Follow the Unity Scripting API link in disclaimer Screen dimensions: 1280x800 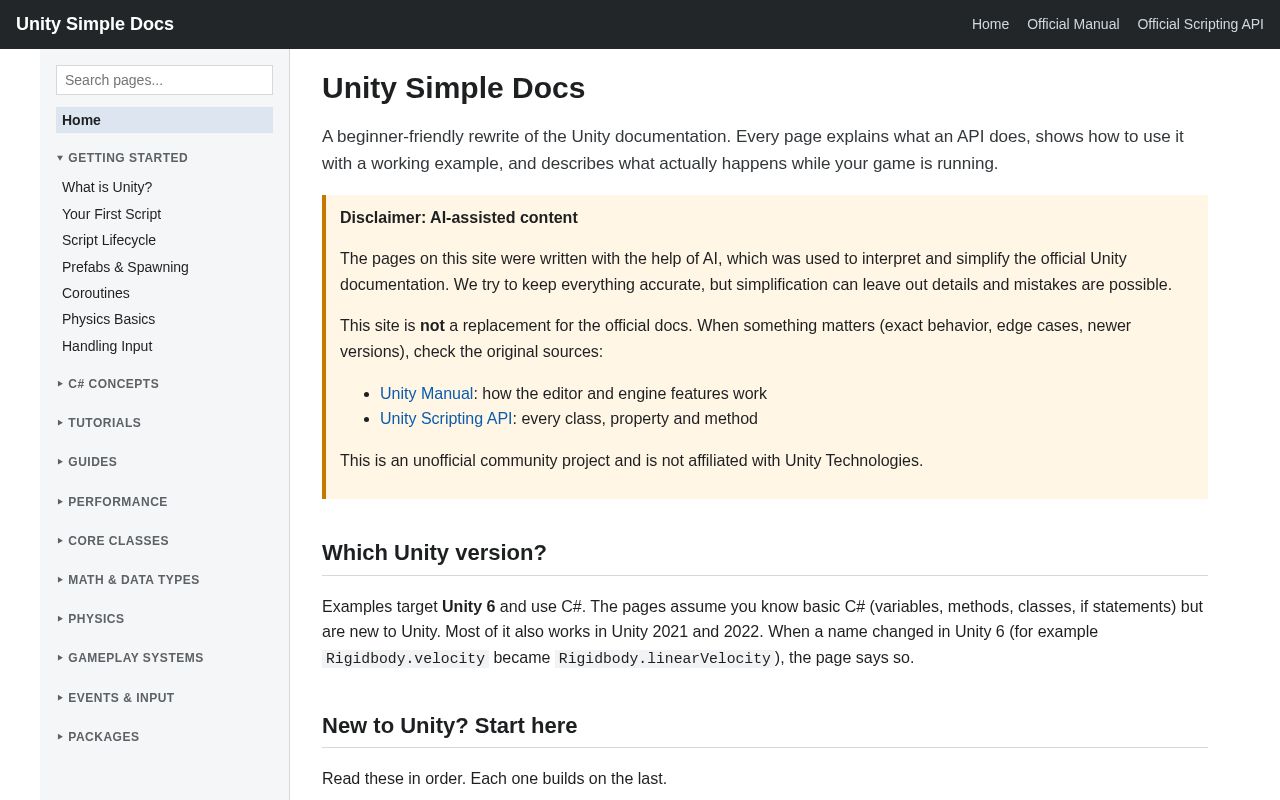click(x=446, y=419)
